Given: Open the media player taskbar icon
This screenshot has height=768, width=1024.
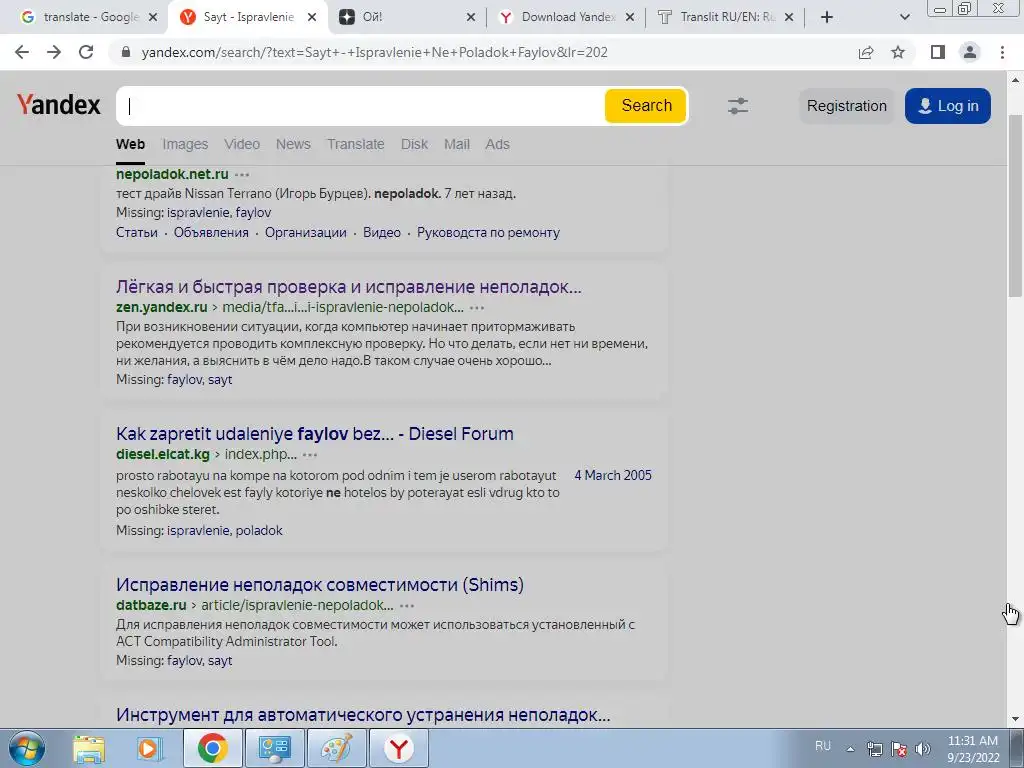Looking at the screenshot, I should pos(149,748).
